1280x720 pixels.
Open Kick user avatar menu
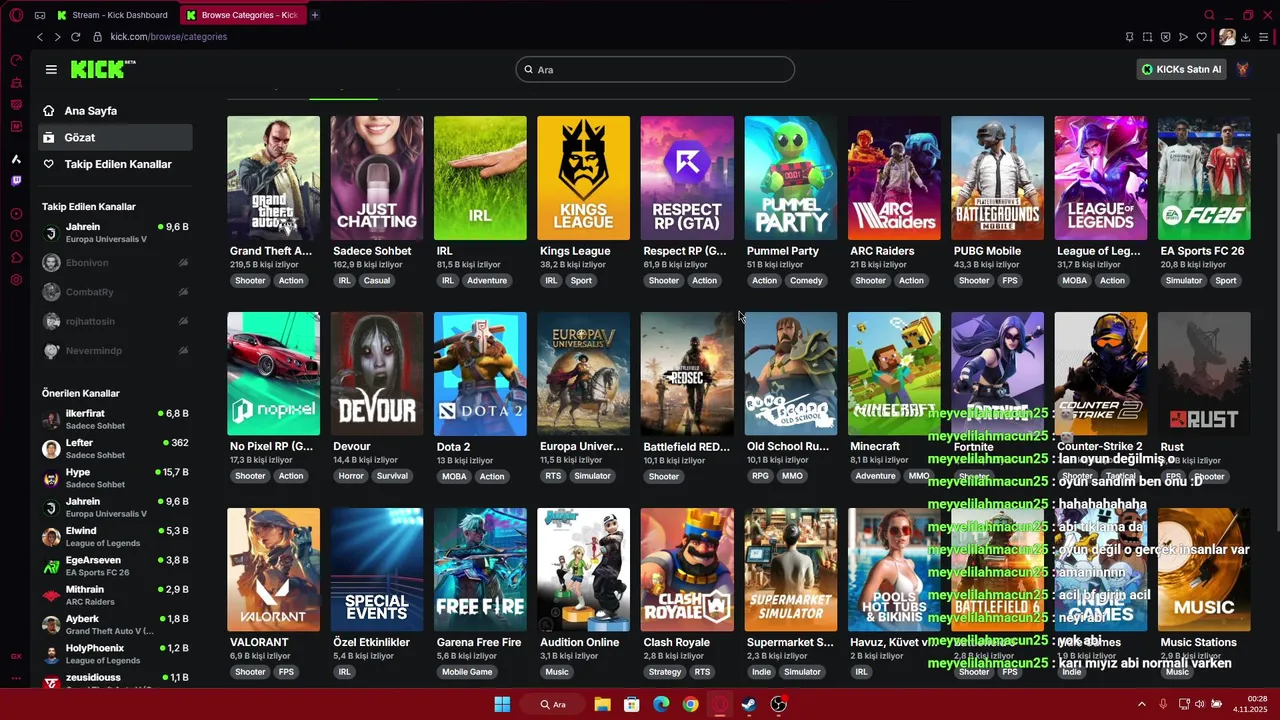click(1242, 69)
